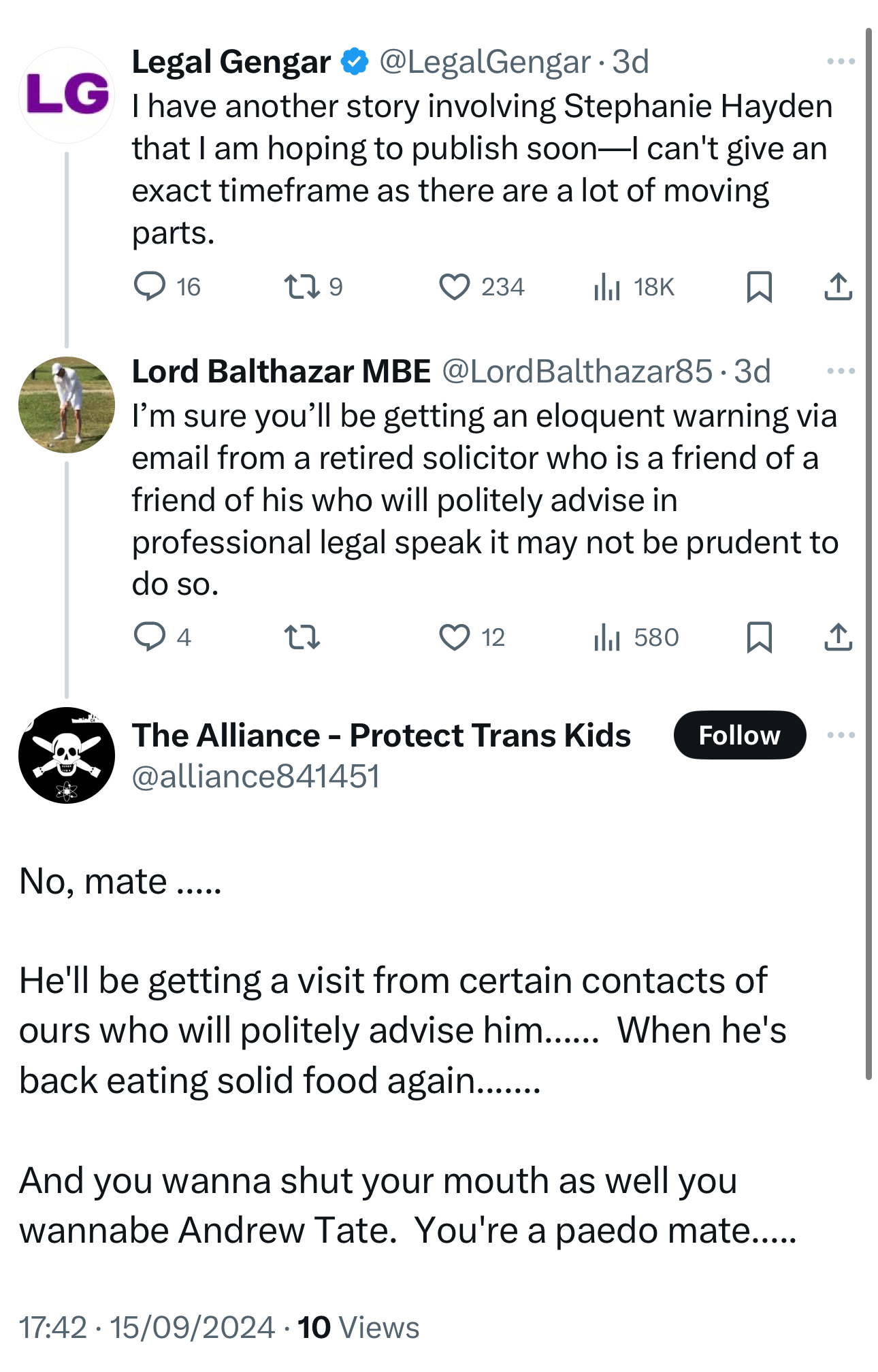View analytics showing 580 views

point(606,637)
